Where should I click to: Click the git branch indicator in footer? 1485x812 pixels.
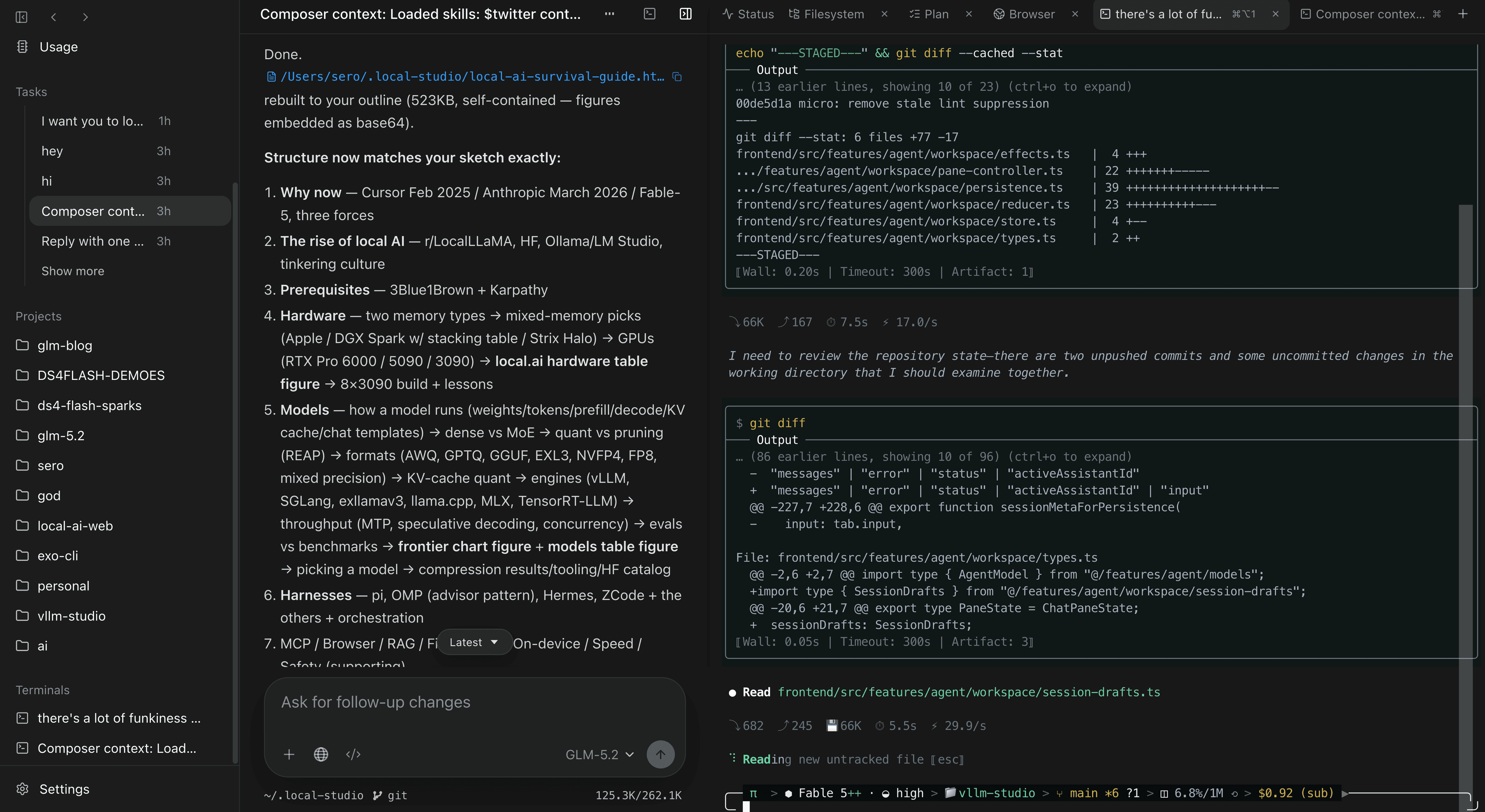point(390,795)
